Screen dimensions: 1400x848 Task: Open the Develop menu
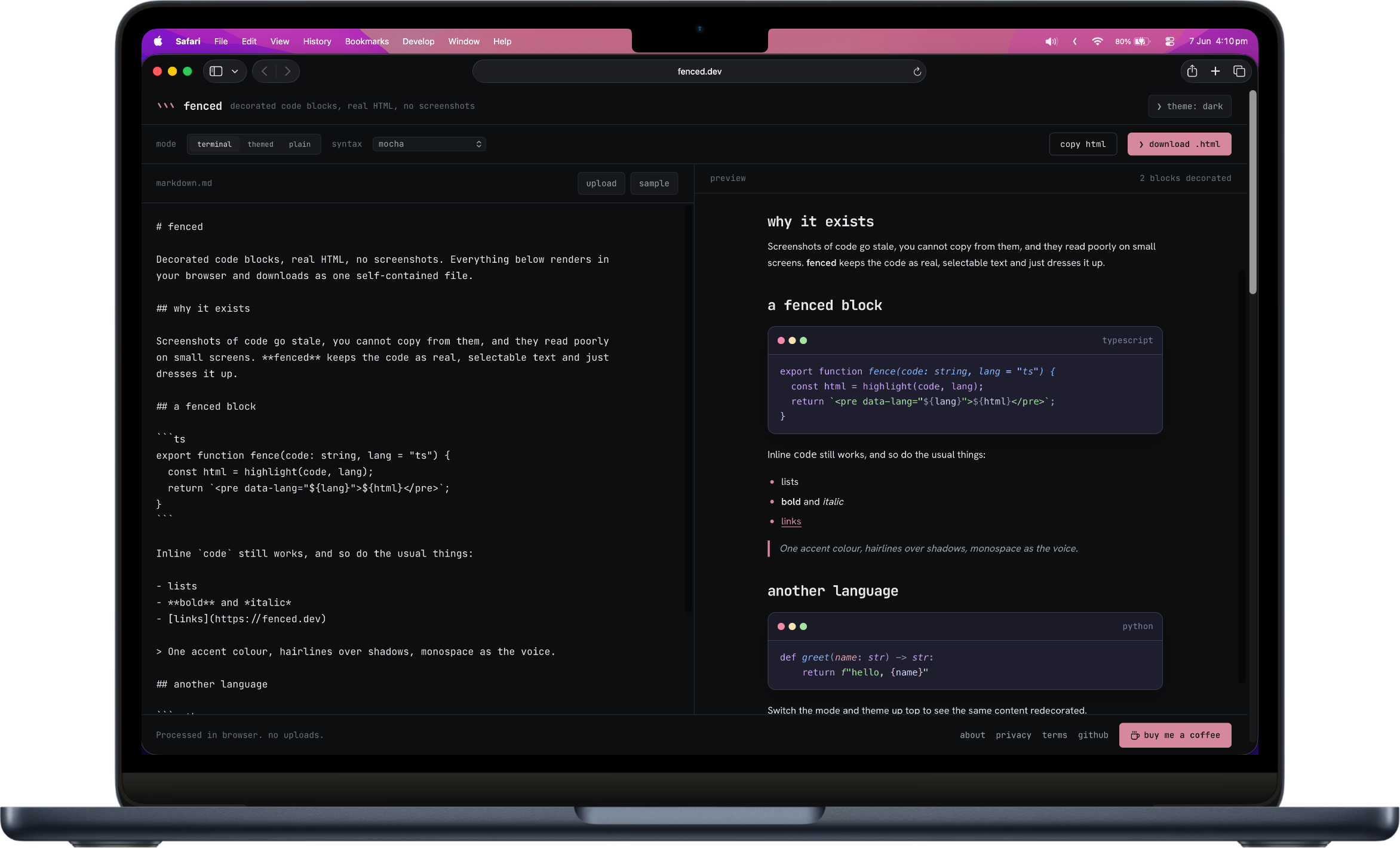coord(418,41)
